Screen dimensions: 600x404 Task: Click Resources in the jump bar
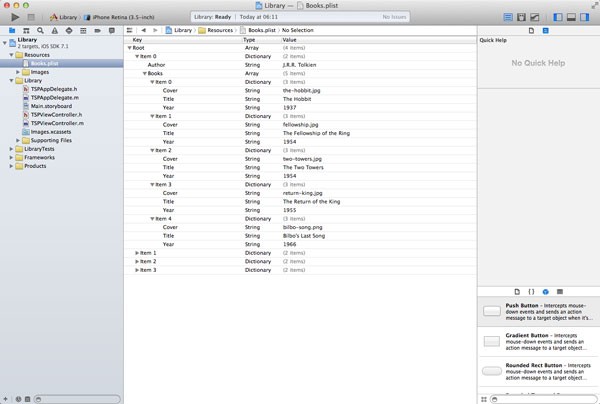coord(216,30)
